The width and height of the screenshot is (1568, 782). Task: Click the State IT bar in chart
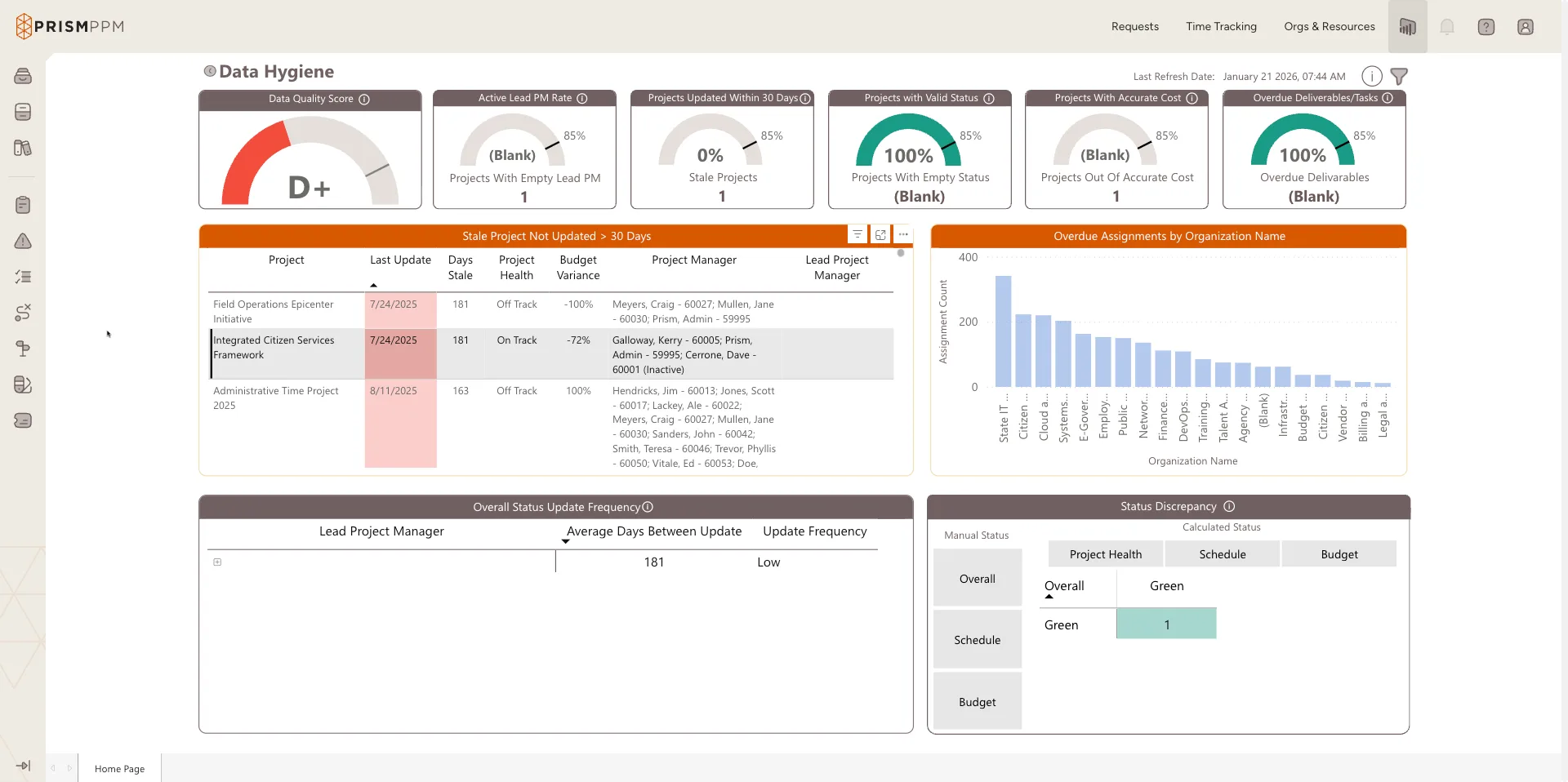1004,331
